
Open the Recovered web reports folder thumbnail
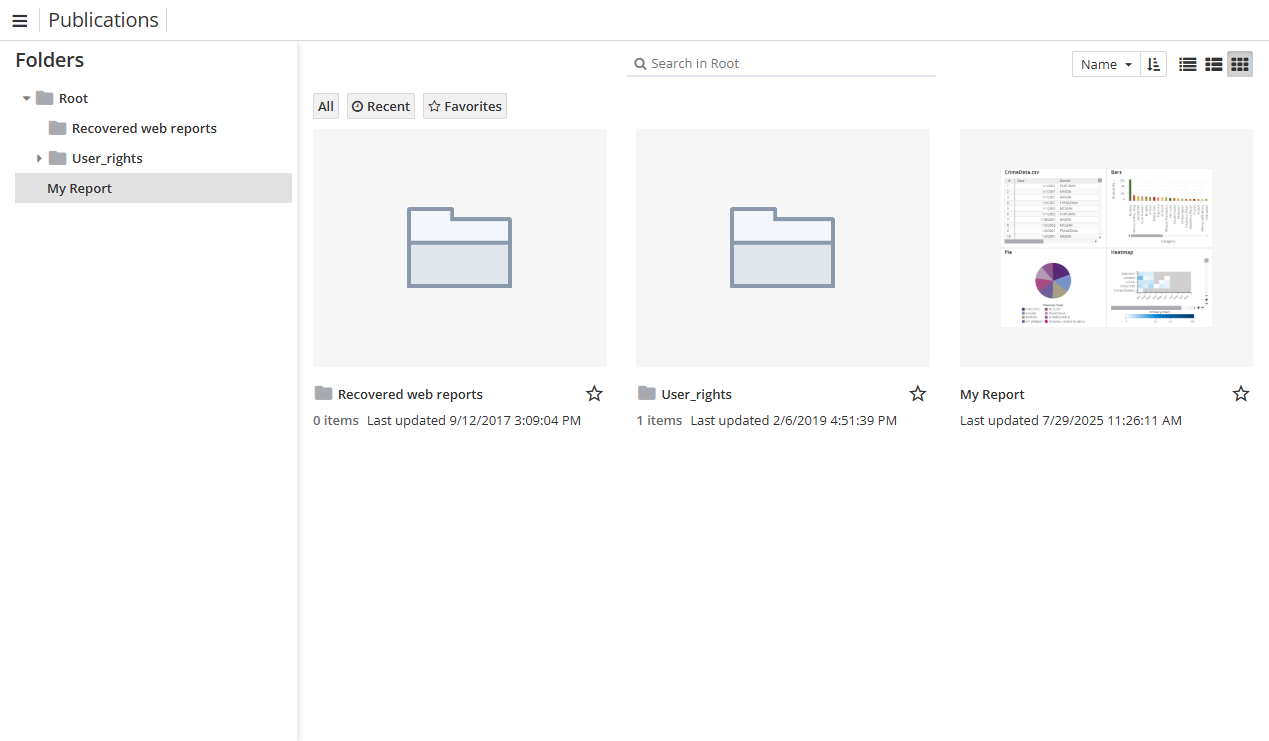pos(459,247)
